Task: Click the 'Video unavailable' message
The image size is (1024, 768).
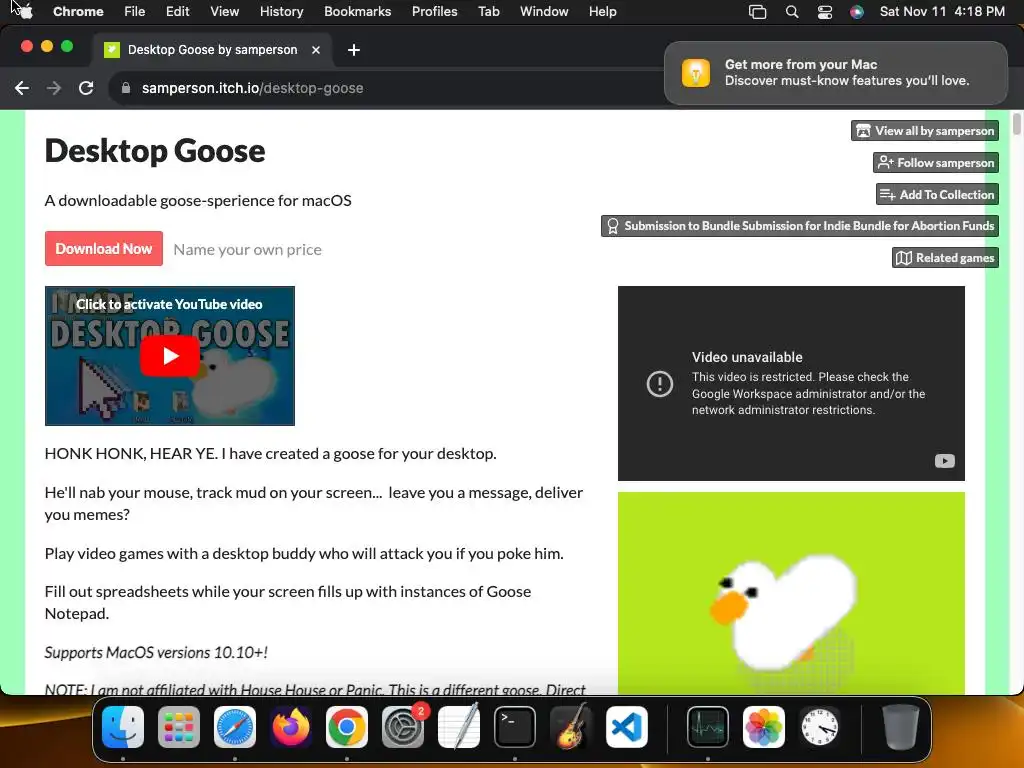Action: (x=747, y=357)
